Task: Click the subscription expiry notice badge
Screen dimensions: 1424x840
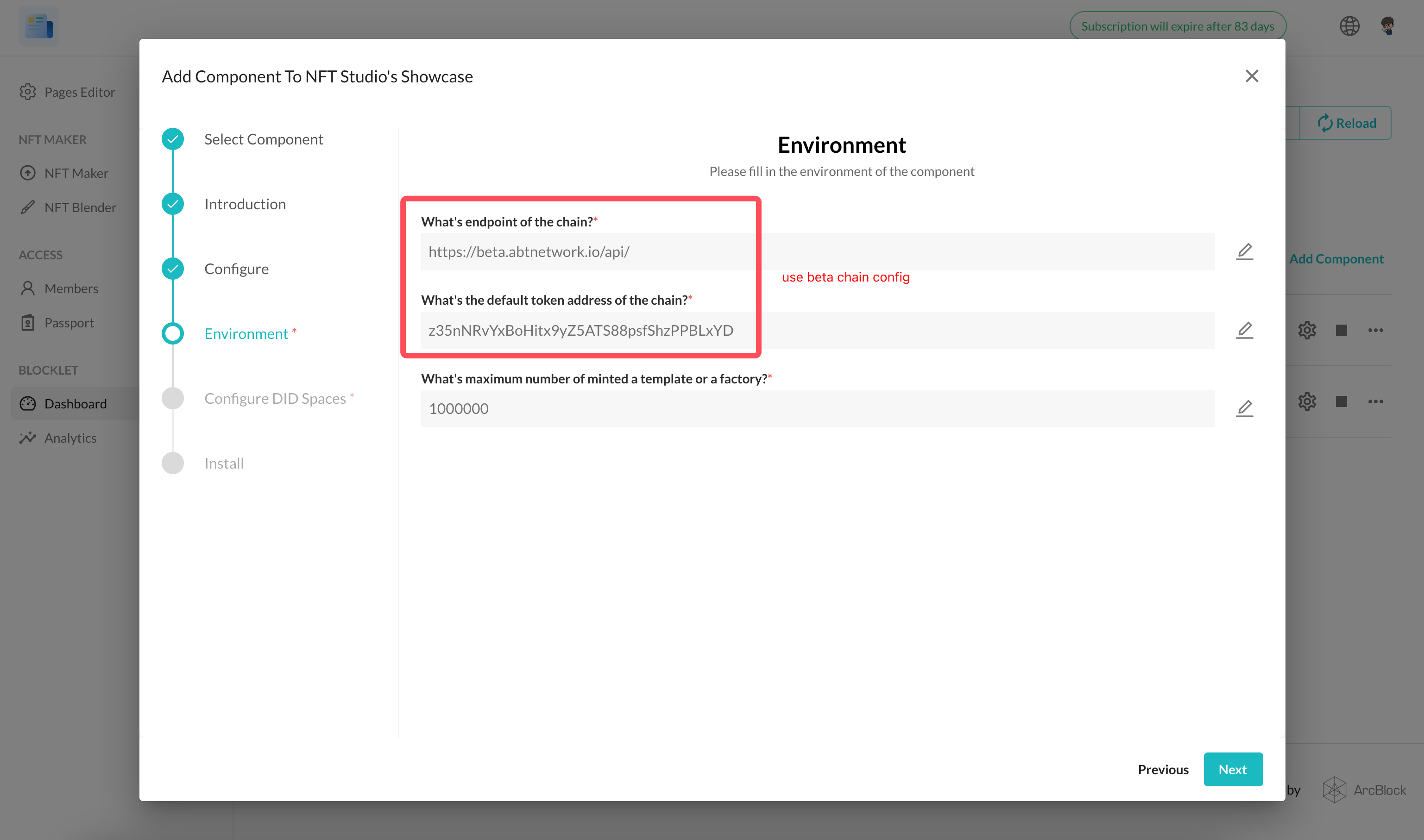Action: point(1177,26)
